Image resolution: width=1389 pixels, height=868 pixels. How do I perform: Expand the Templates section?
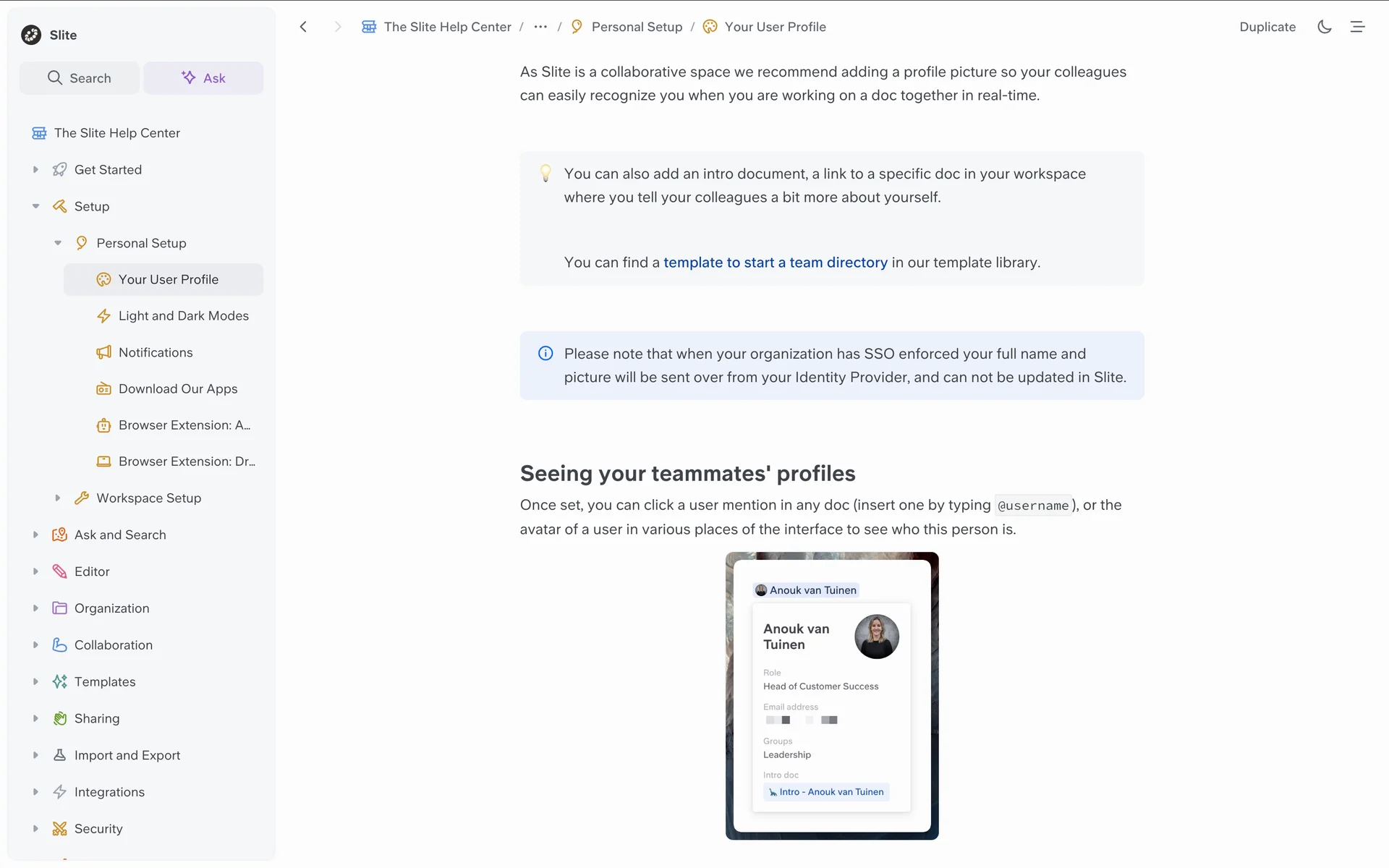35,681
